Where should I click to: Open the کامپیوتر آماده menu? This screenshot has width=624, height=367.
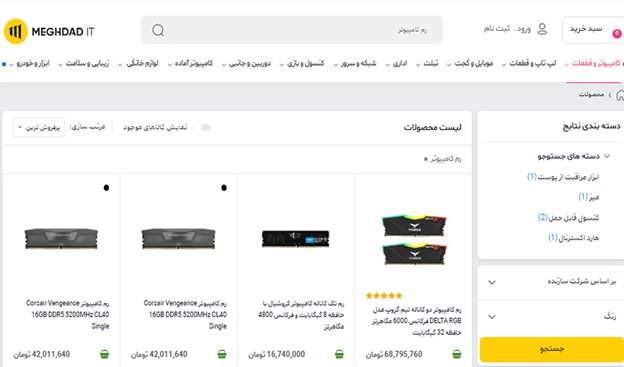point(190,63)
